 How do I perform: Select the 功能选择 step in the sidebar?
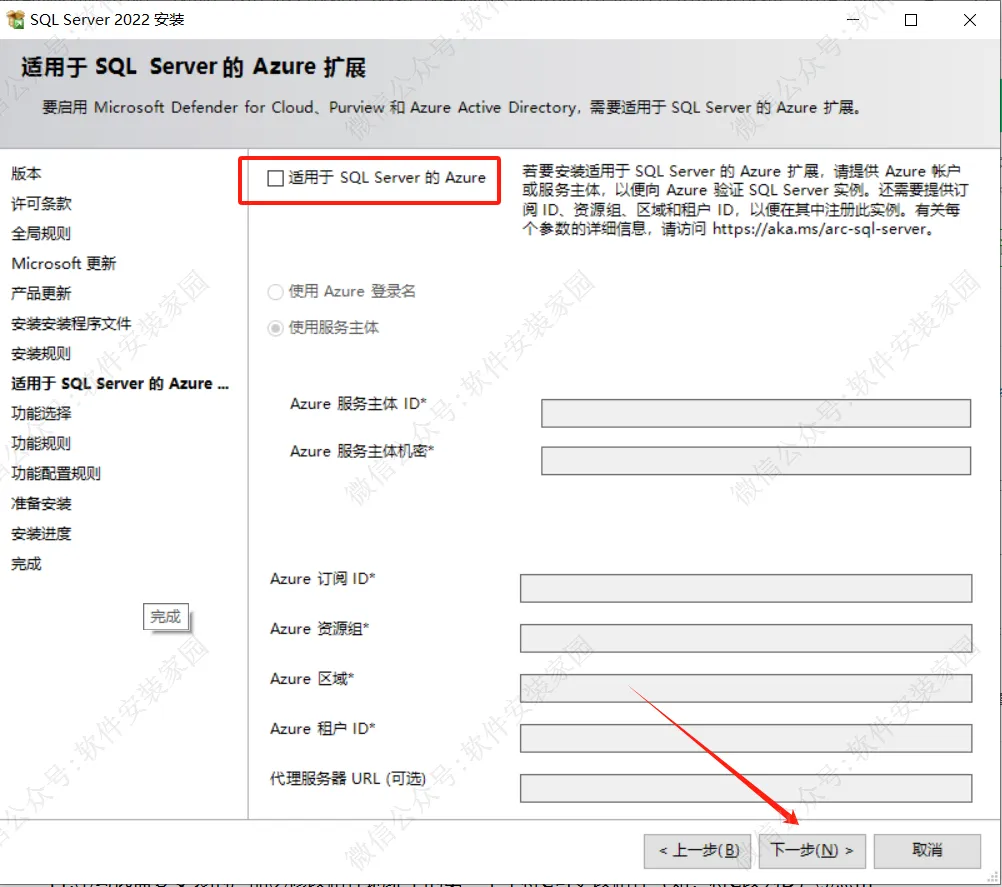coord(41,413)
